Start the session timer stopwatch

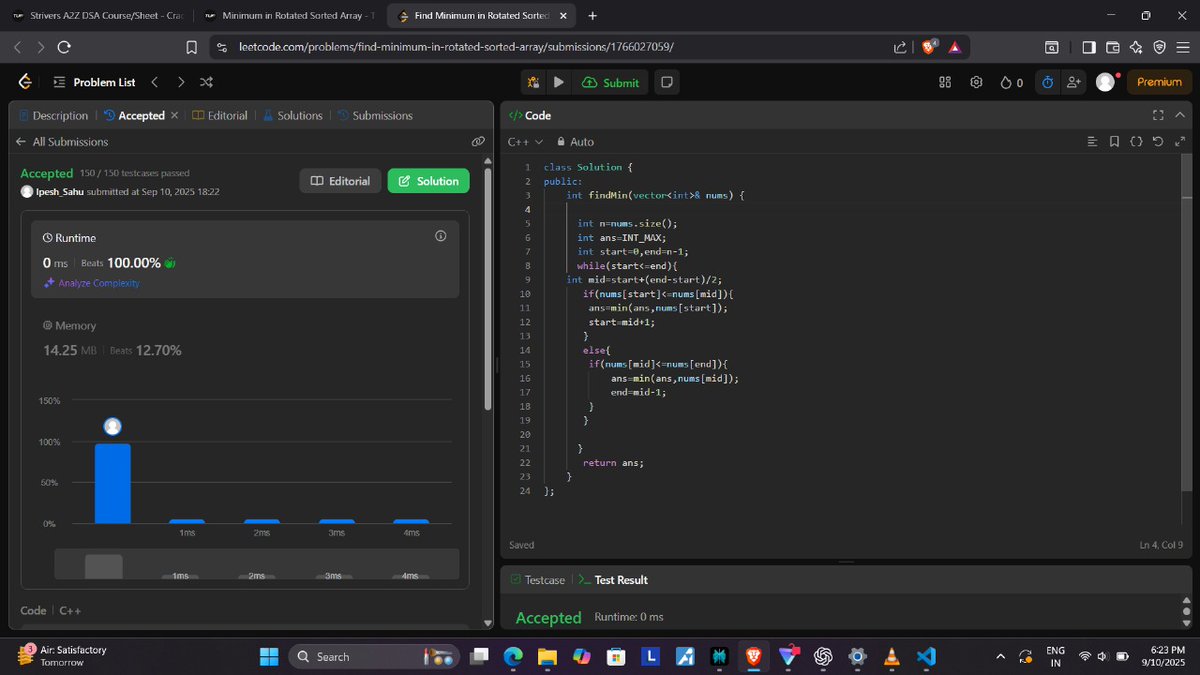click(1046, 83)
